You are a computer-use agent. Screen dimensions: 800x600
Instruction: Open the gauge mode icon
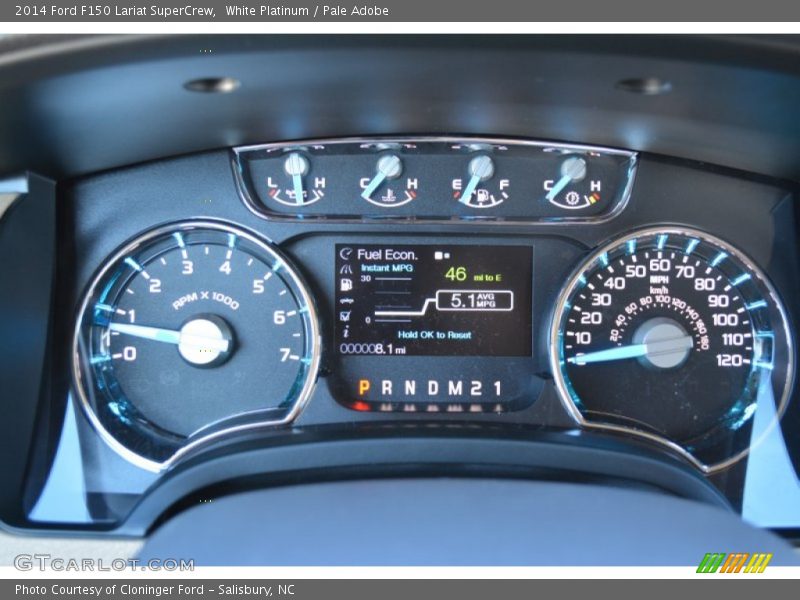346,268
